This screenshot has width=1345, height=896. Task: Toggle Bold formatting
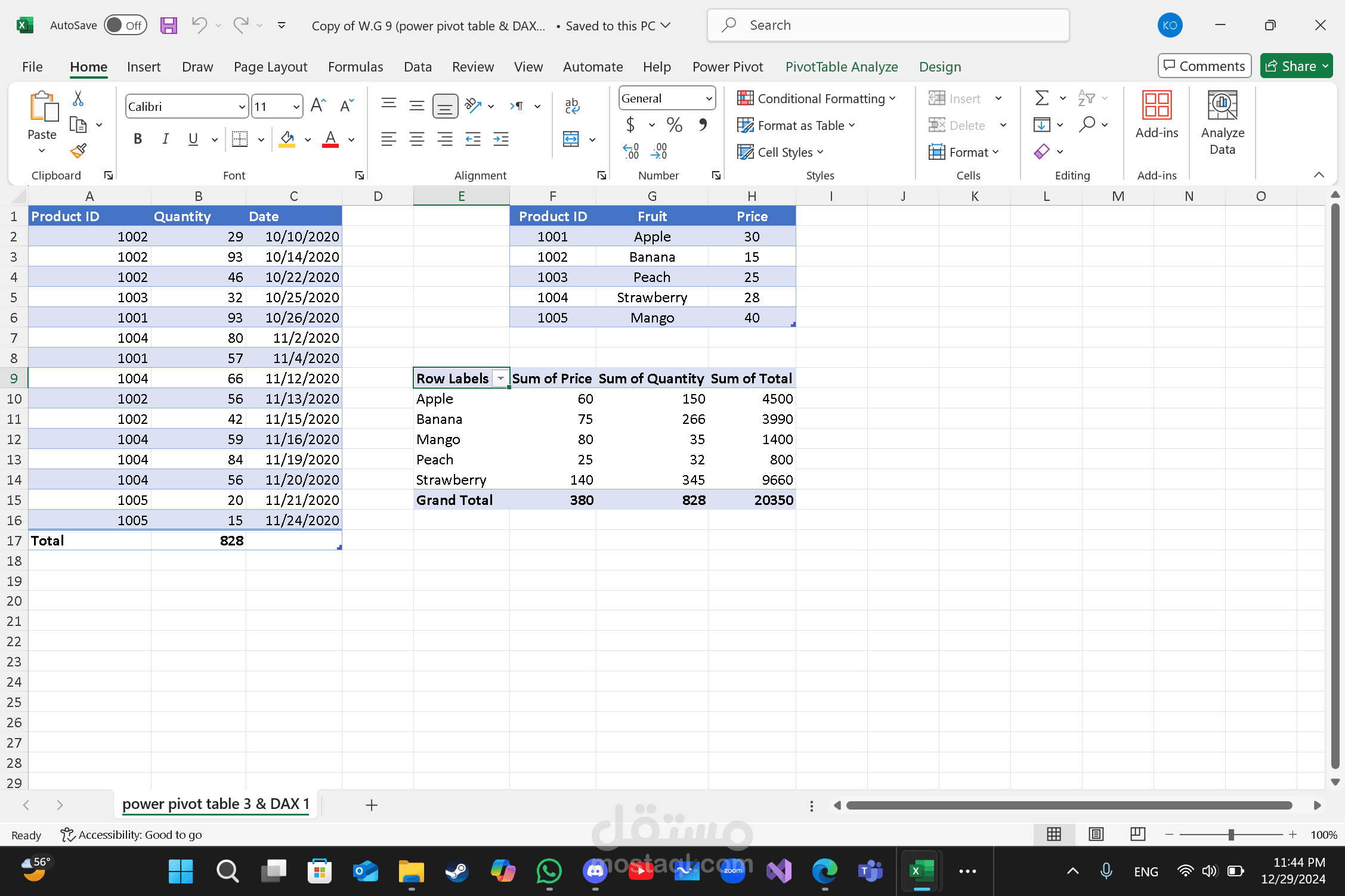click(x=138, y=139)
